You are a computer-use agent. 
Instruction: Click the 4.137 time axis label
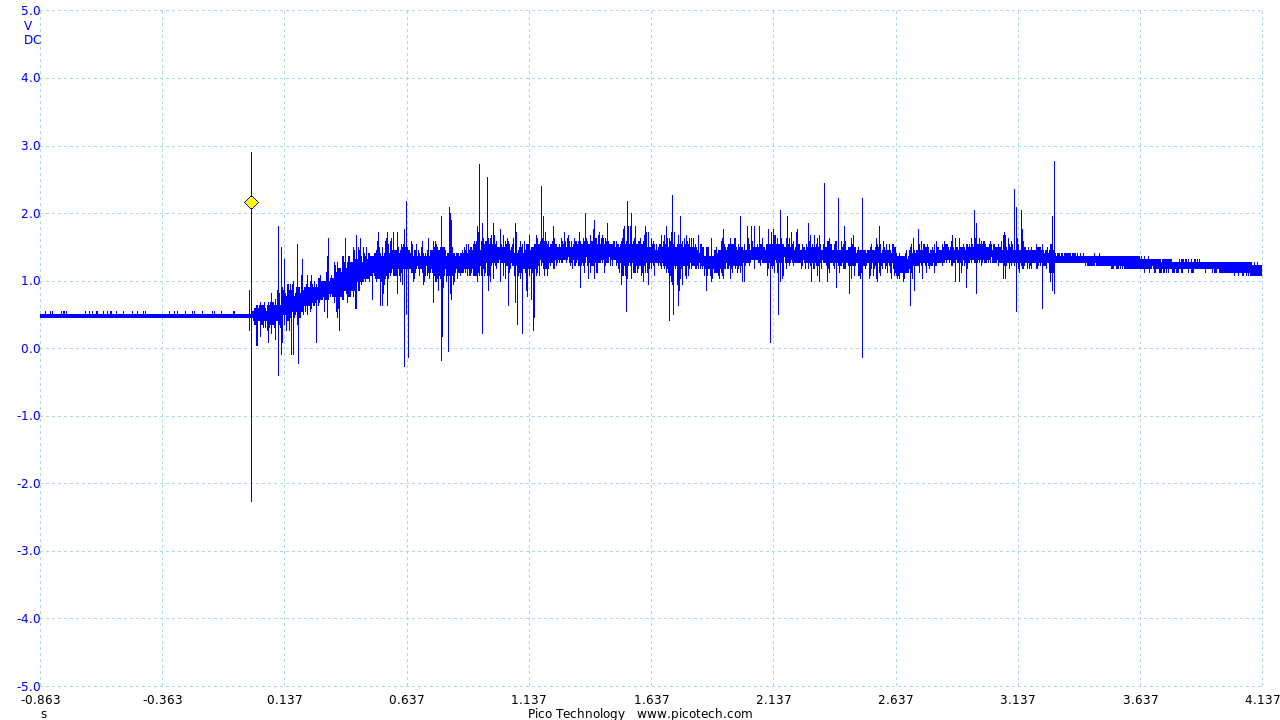[1262, 700]
